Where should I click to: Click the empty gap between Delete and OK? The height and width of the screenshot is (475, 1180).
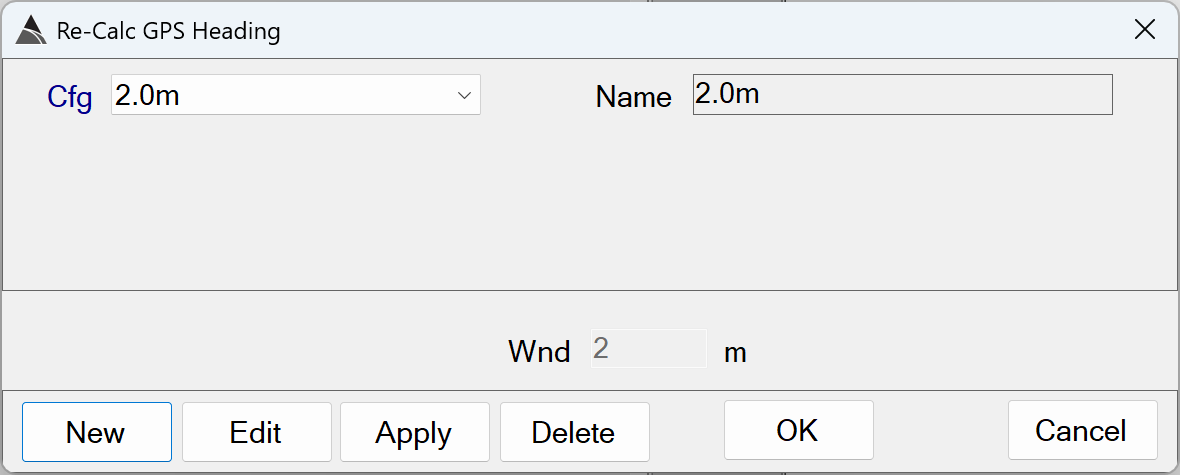(x=687, y=432)
